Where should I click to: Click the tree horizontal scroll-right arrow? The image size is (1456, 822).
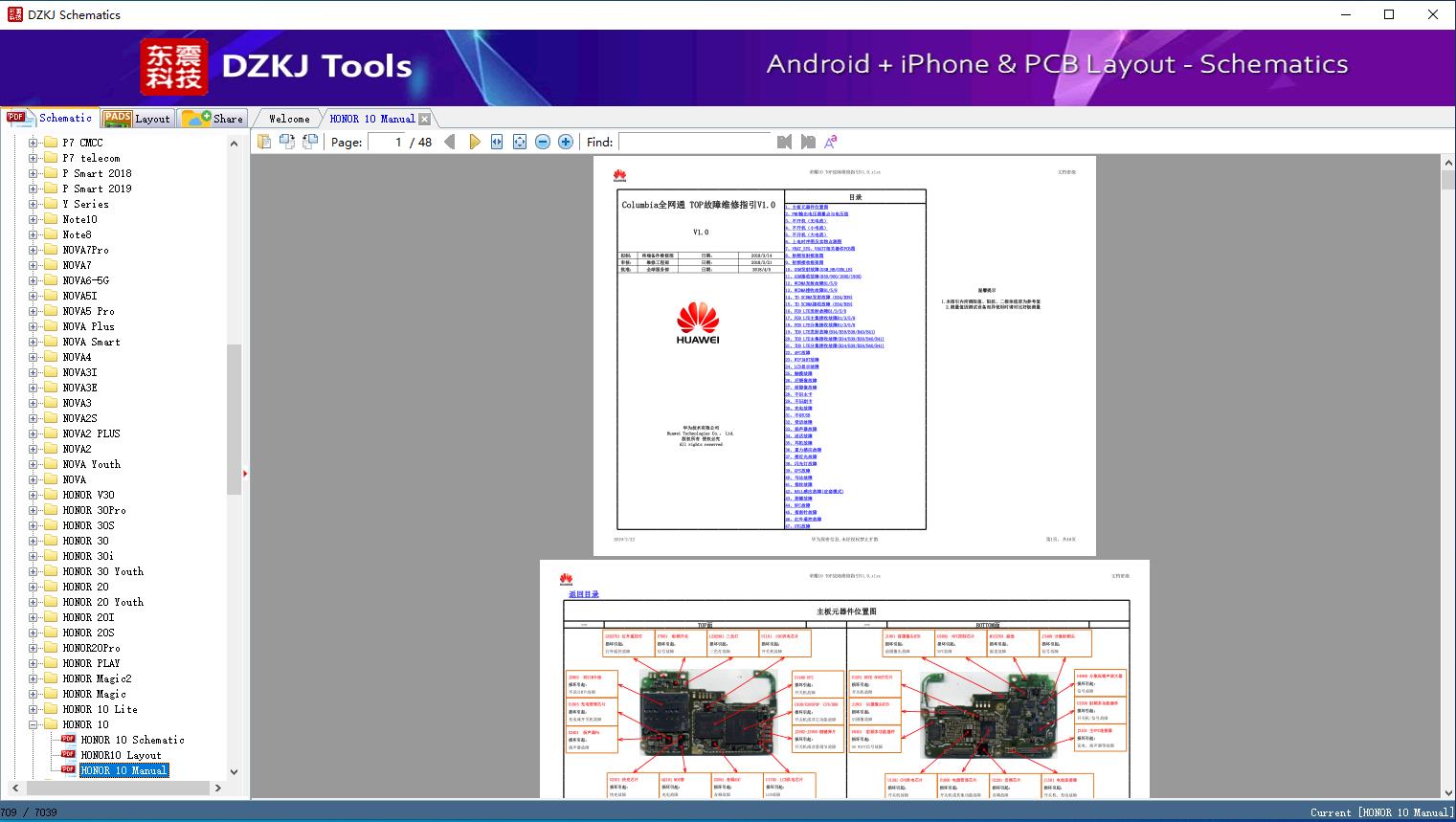(x=217, y=789)
